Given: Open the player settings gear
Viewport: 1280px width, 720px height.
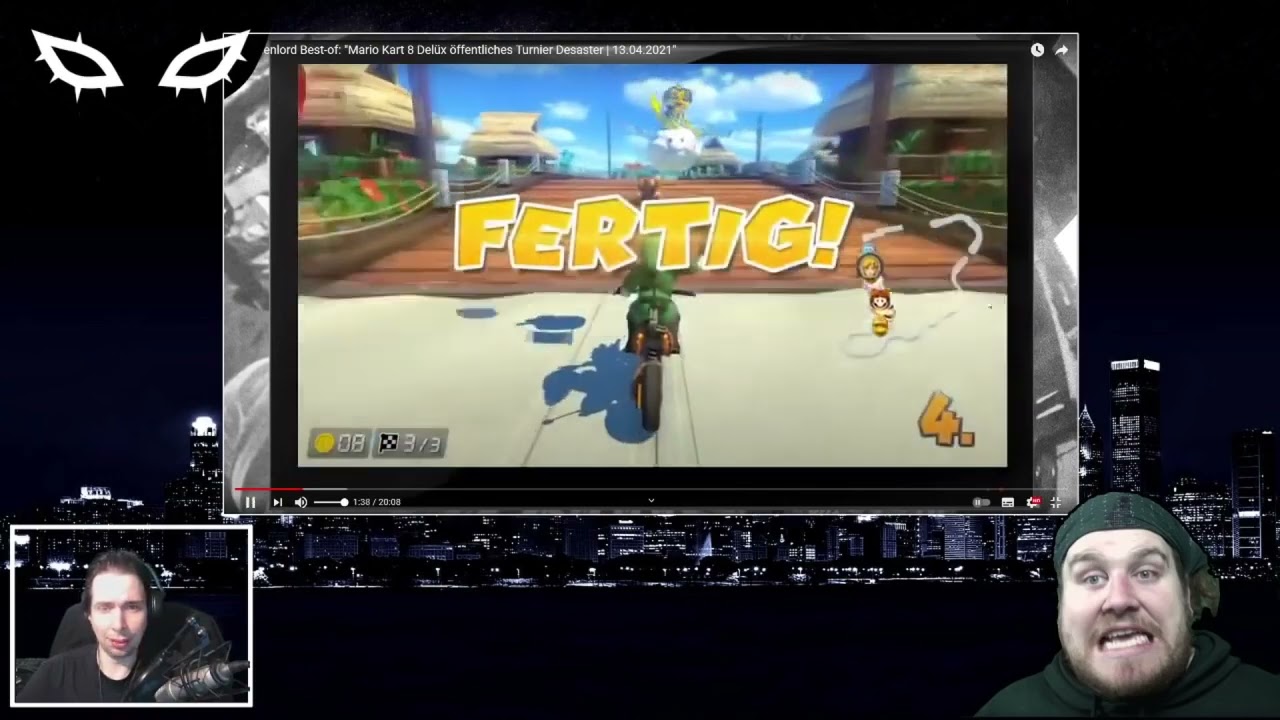Looking at the screenshot, I should coord(1033,502).
